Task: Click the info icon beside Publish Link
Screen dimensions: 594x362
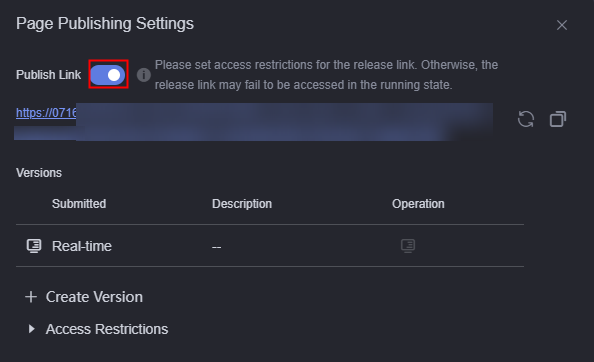Action: coord(144,75)
